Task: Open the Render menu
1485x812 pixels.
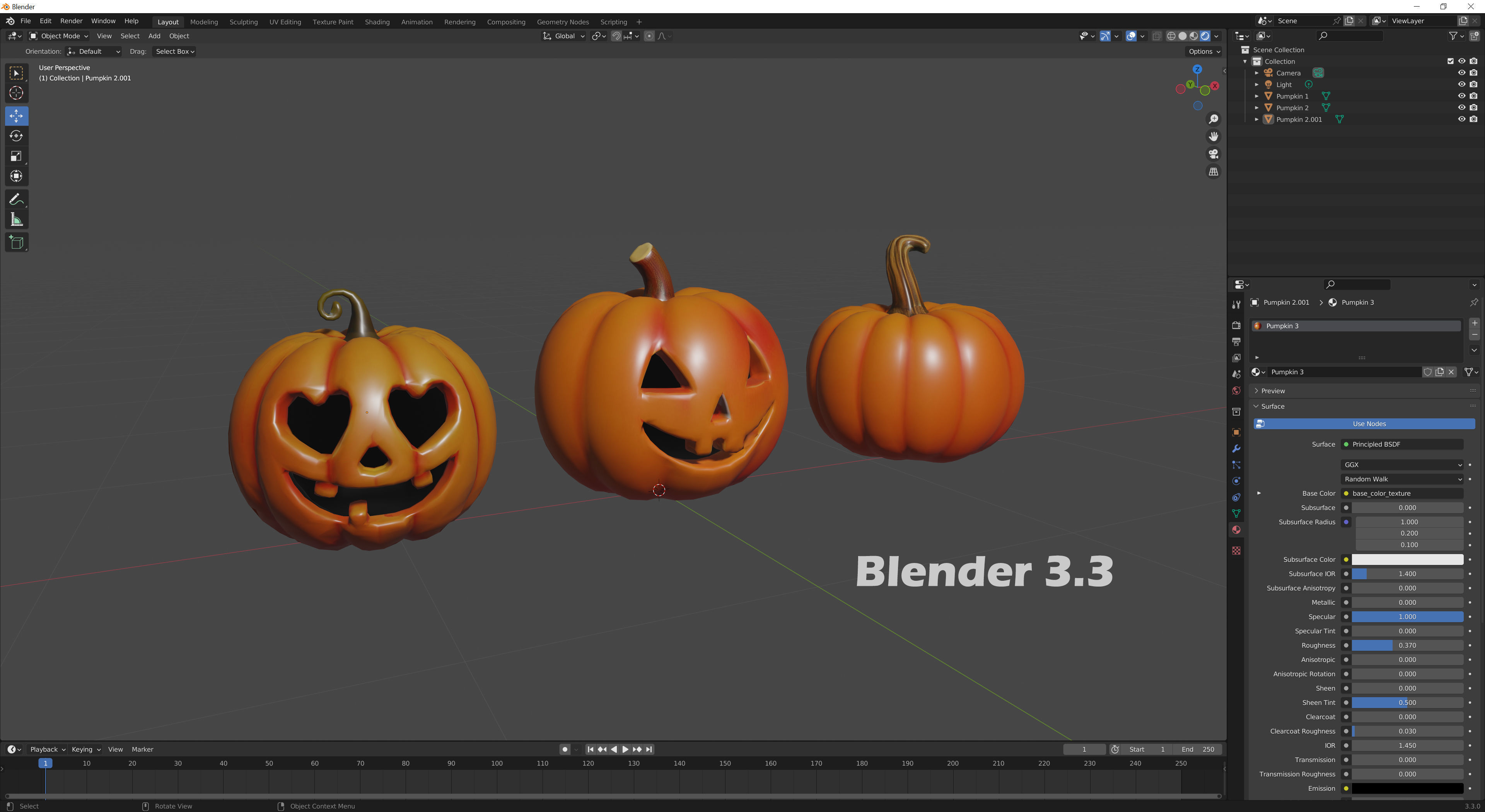Action: click(x=72, y=21)
